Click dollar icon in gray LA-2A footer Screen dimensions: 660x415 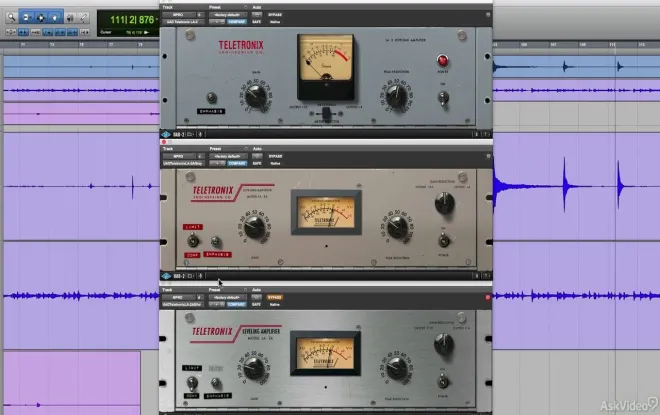[x=476, y=276]
